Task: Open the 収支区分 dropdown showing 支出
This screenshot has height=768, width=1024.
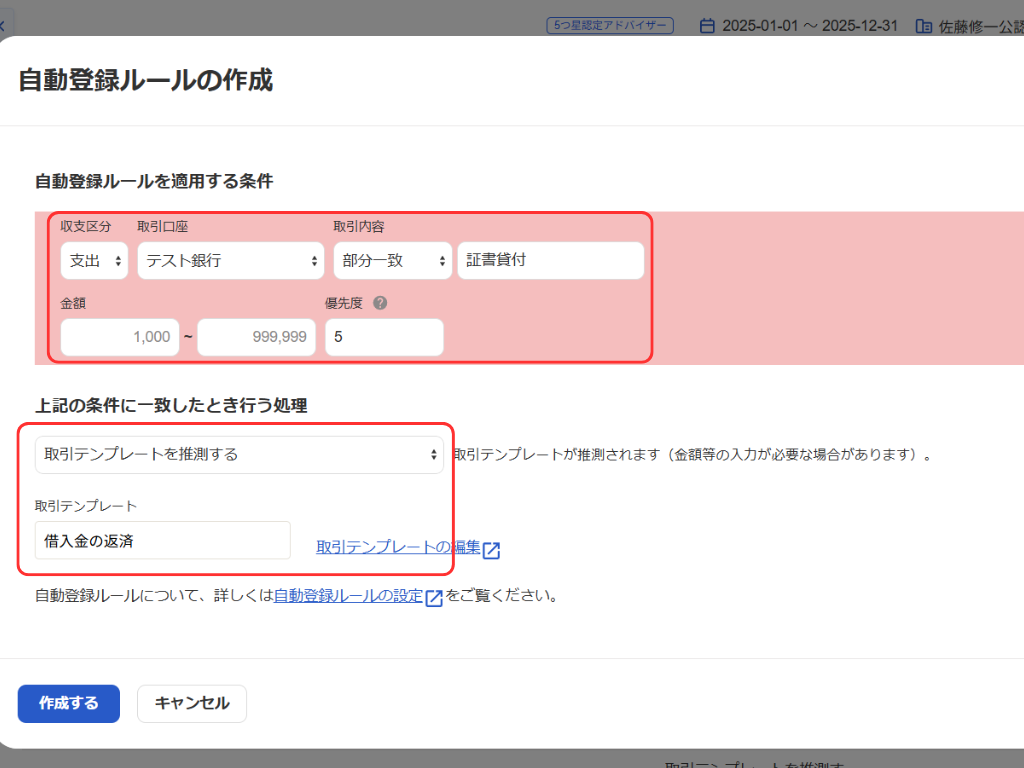Action: tap(94, 261)
